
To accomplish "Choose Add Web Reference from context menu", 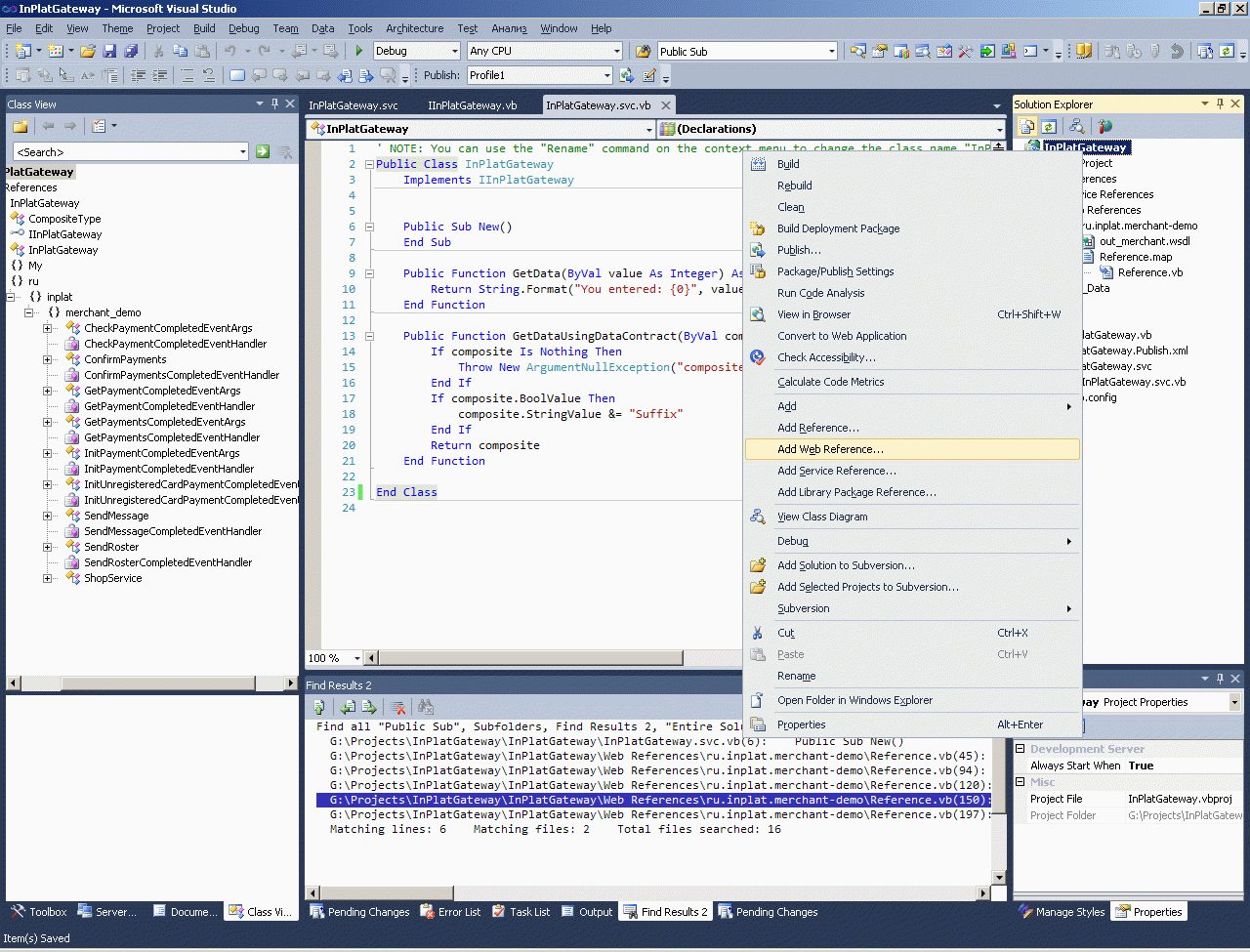I will coord(830,449).
